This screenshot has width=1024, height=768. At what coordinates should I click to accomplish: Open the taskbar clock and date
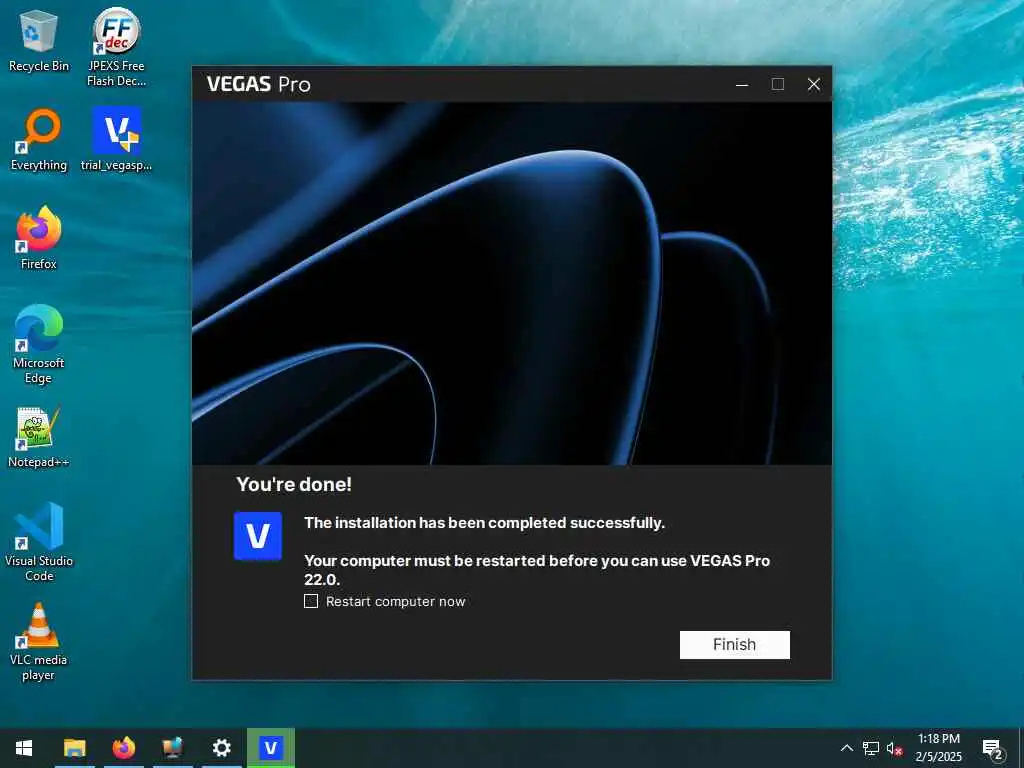click(938, 748)
